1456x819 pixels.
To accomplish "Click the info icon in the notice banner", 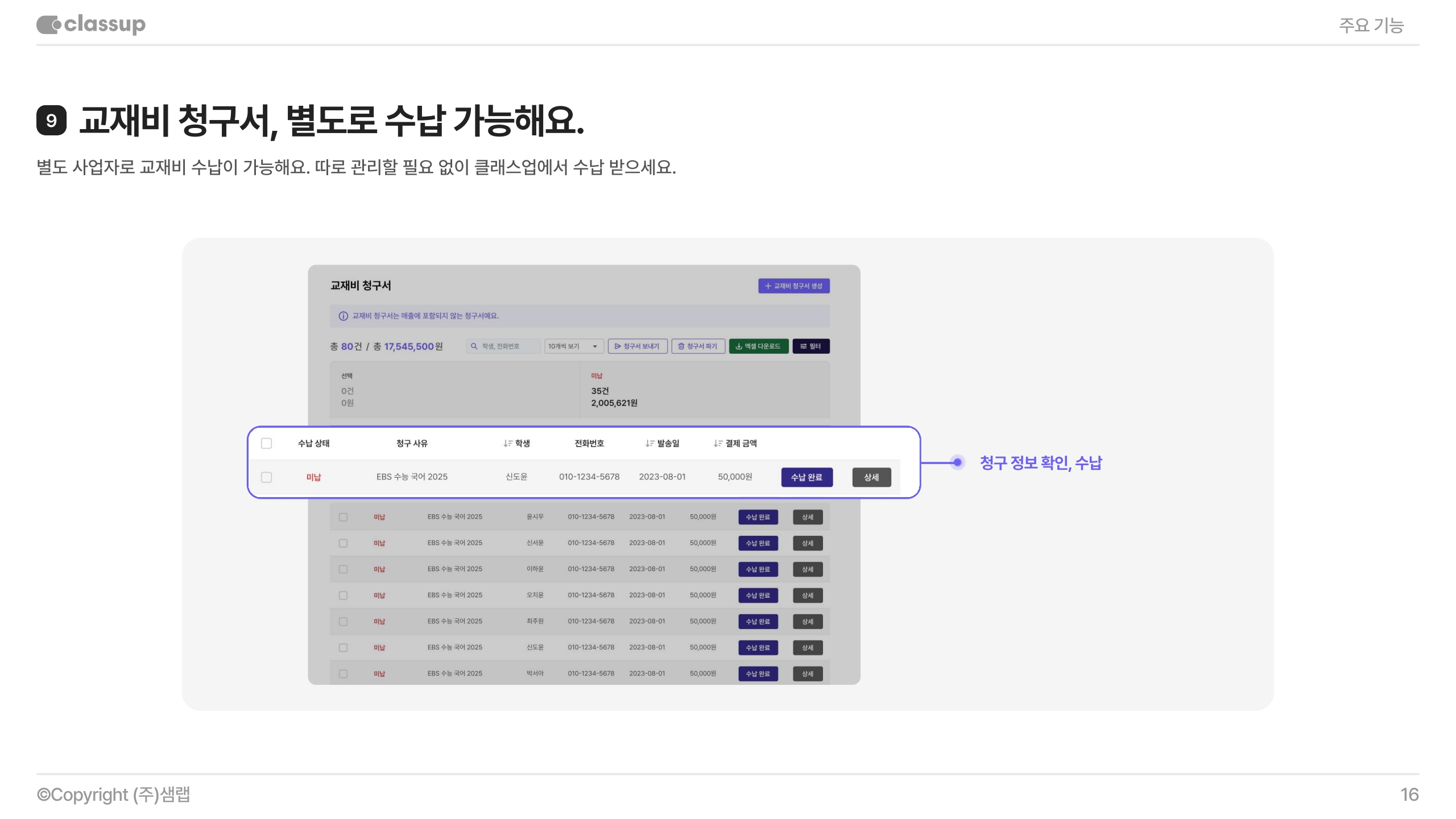I will click(x=343, y=316).
